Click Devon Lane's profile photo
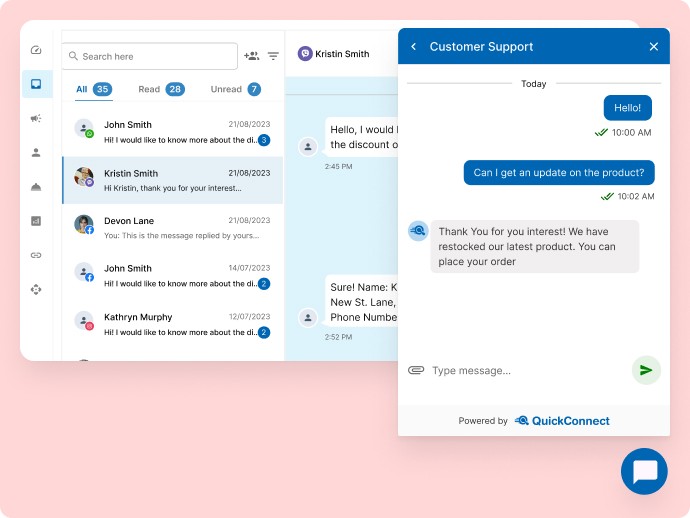 [84, 224]
